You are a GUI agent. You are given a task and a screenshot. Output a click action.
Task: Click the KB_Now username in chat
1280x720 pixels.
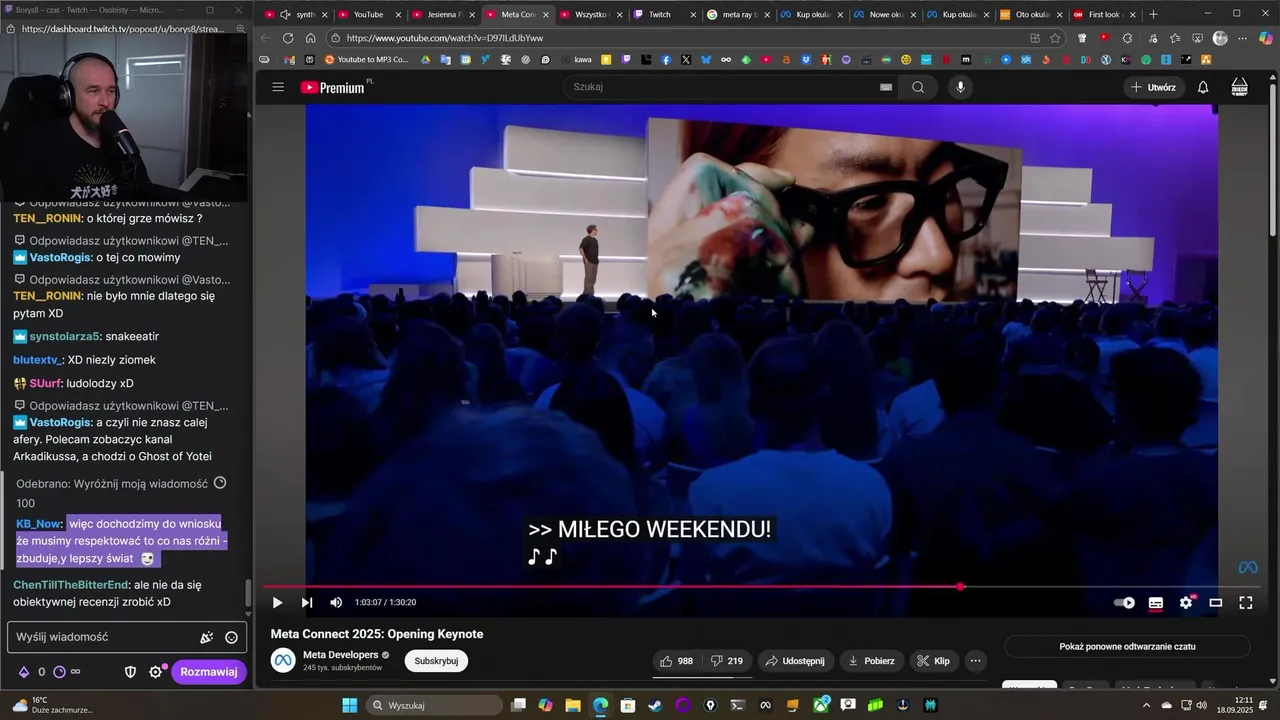tap(38, 524)
